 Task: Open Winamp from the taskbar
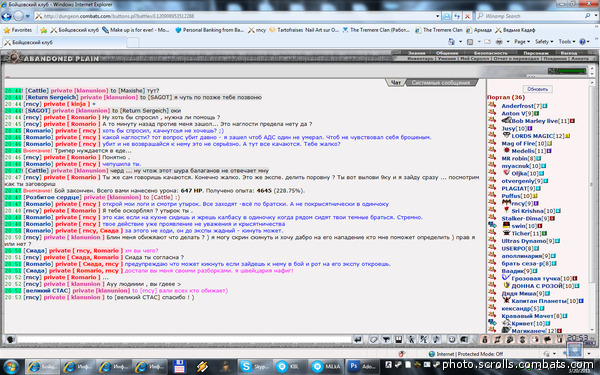(202, 367)
